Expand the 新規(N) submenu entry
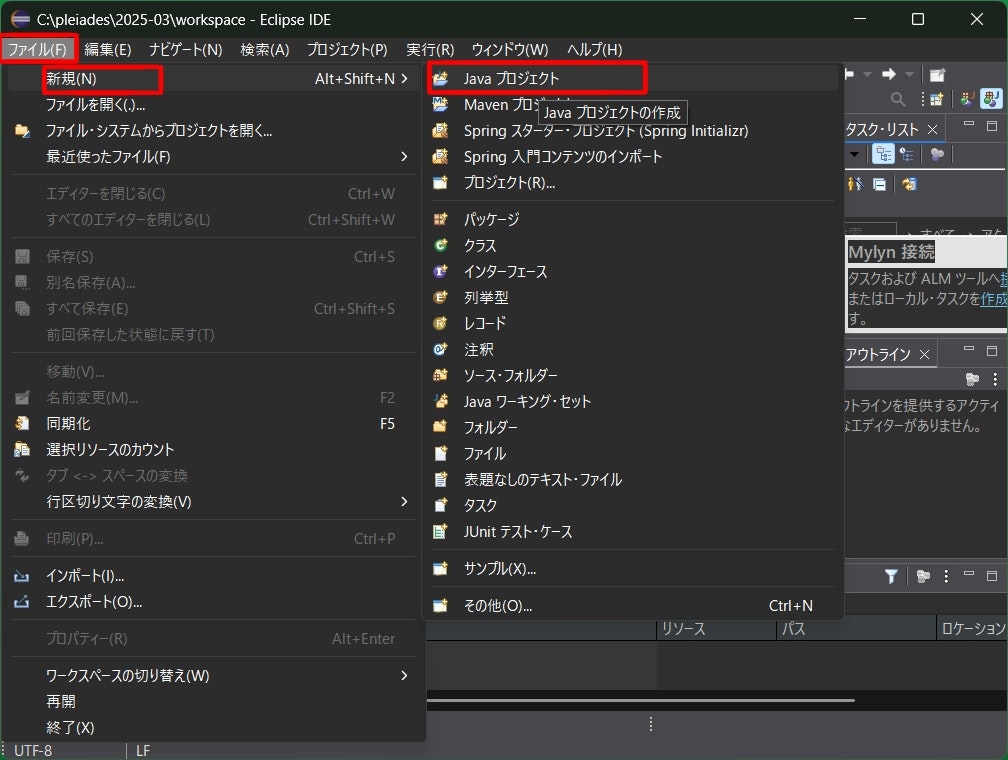Viewport: 1008px width, 760px height. (x=213, y=78)
